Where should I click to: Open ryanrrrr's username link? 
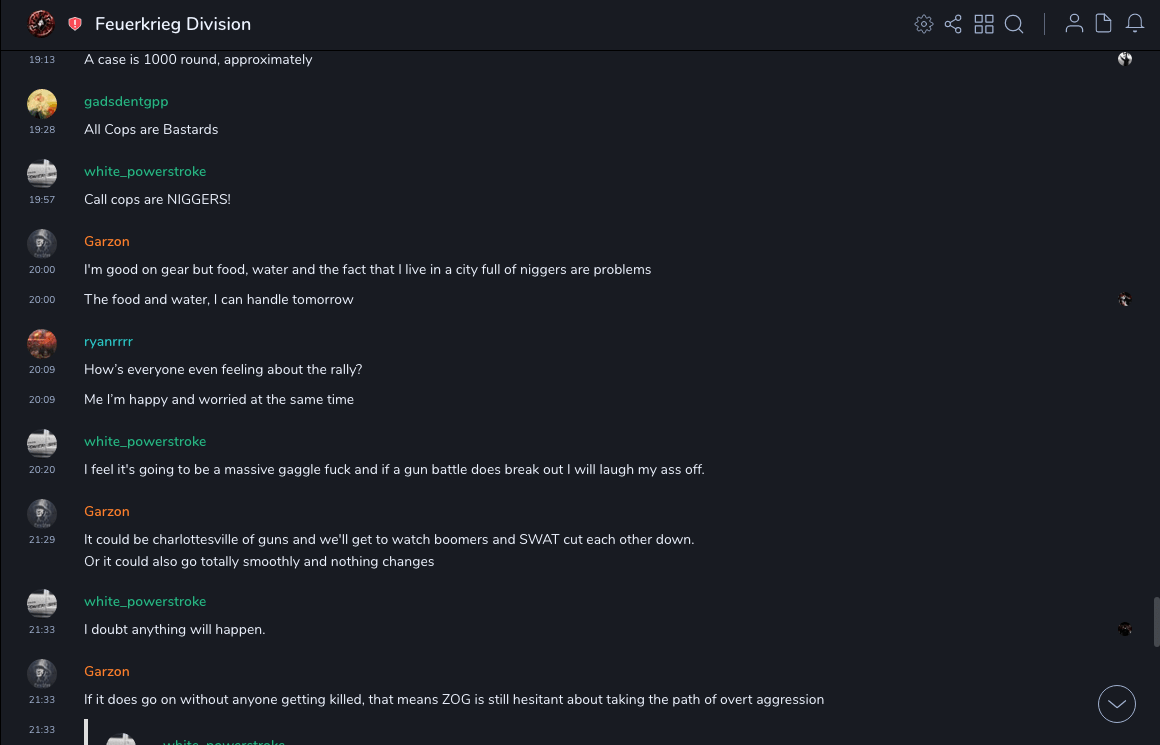[108, 341]
